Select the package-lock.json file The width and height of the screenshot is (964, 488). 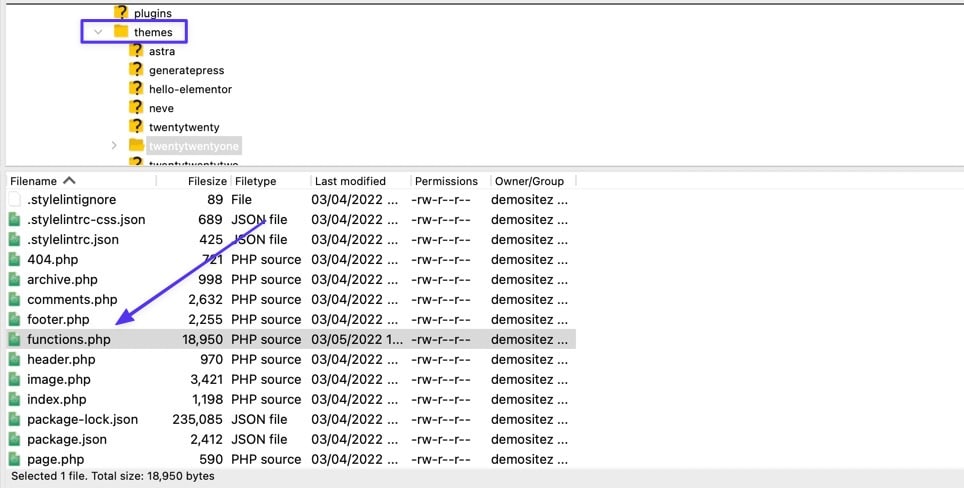click(82, 419)
